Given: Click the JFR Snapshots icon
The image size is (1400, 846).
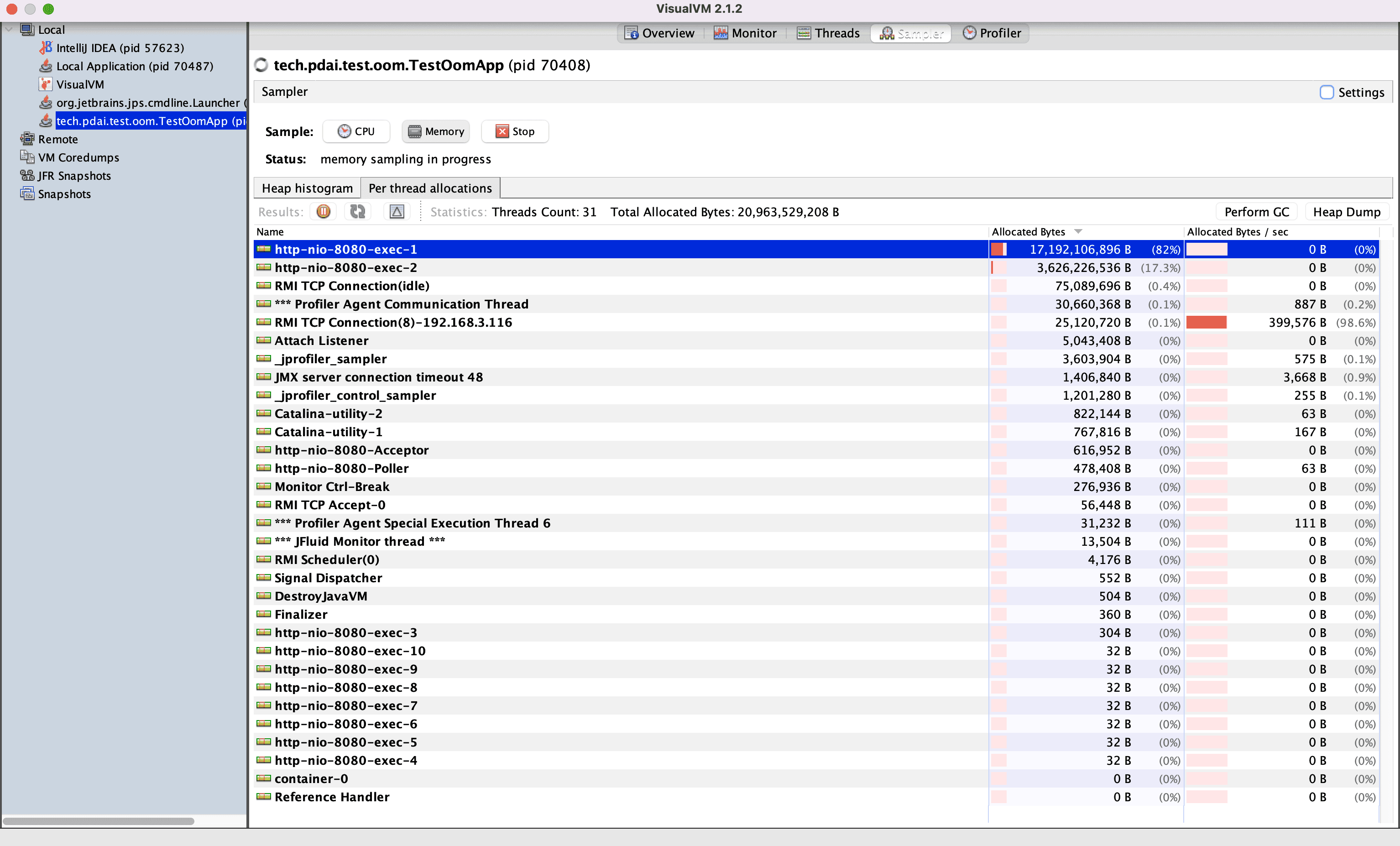Looking at the screenshot, I should click(27, 176).
